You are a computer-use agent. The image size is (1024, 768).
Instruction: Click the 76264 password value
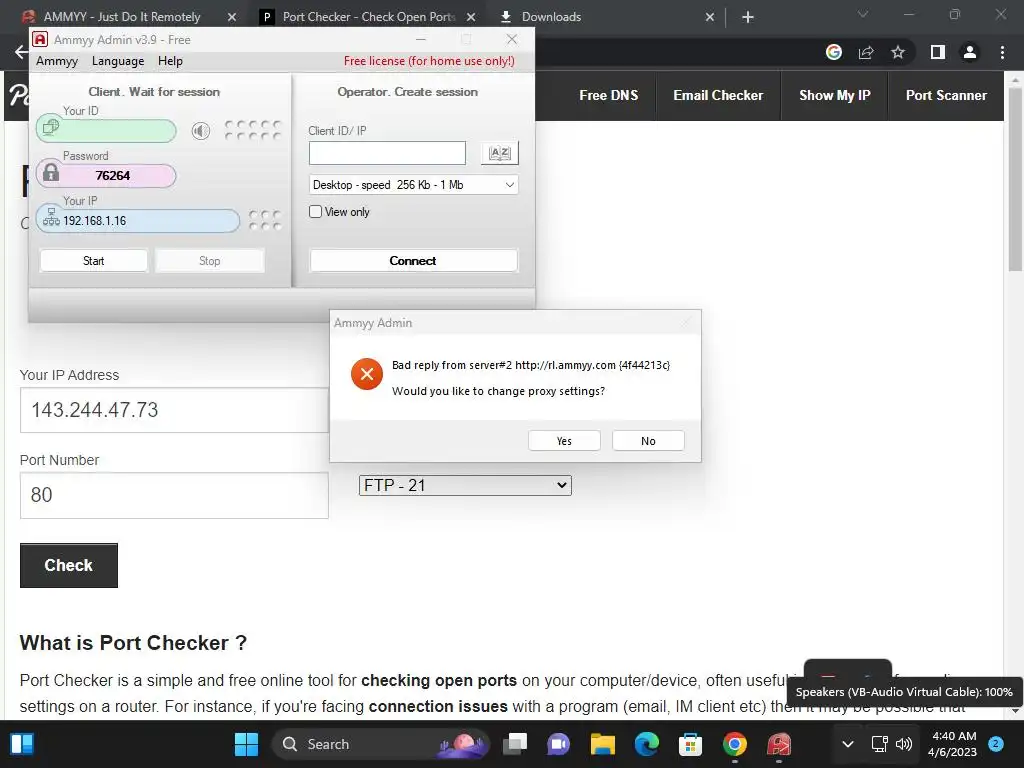pyautogui.click(x=112, y=176)
